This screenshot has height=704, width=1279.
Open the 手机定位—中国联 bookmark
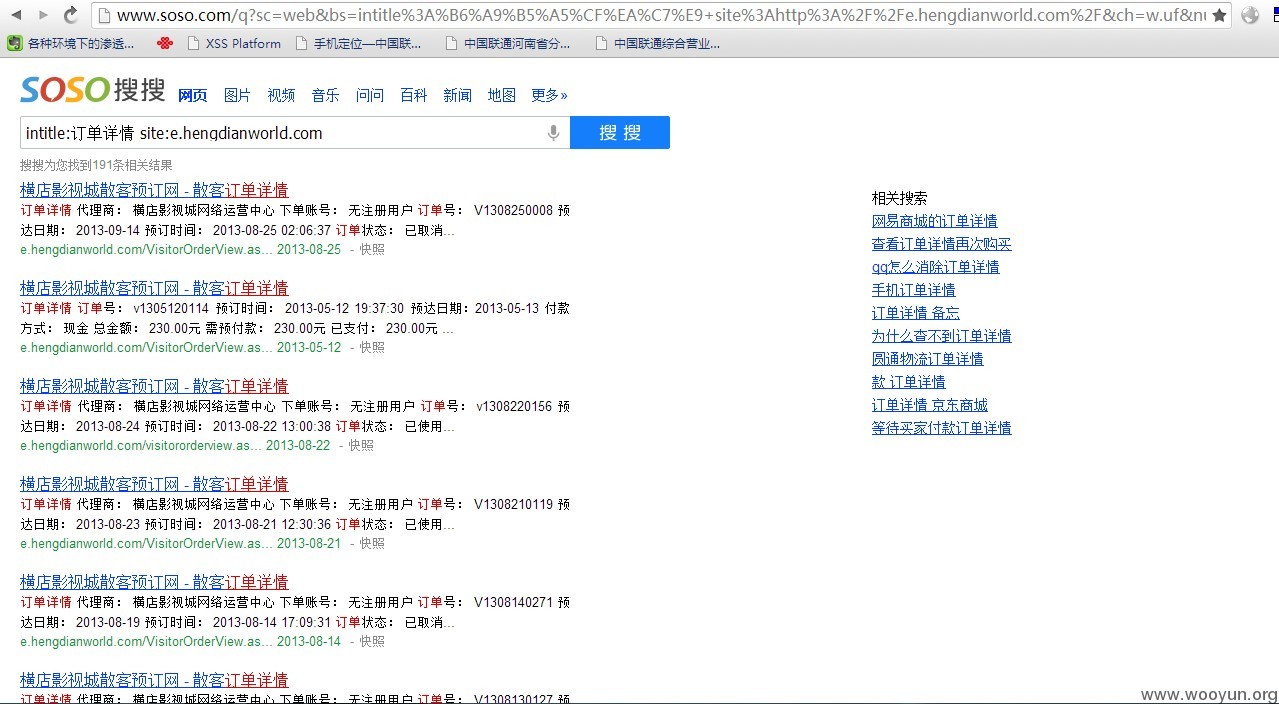(x=357, y=43)
